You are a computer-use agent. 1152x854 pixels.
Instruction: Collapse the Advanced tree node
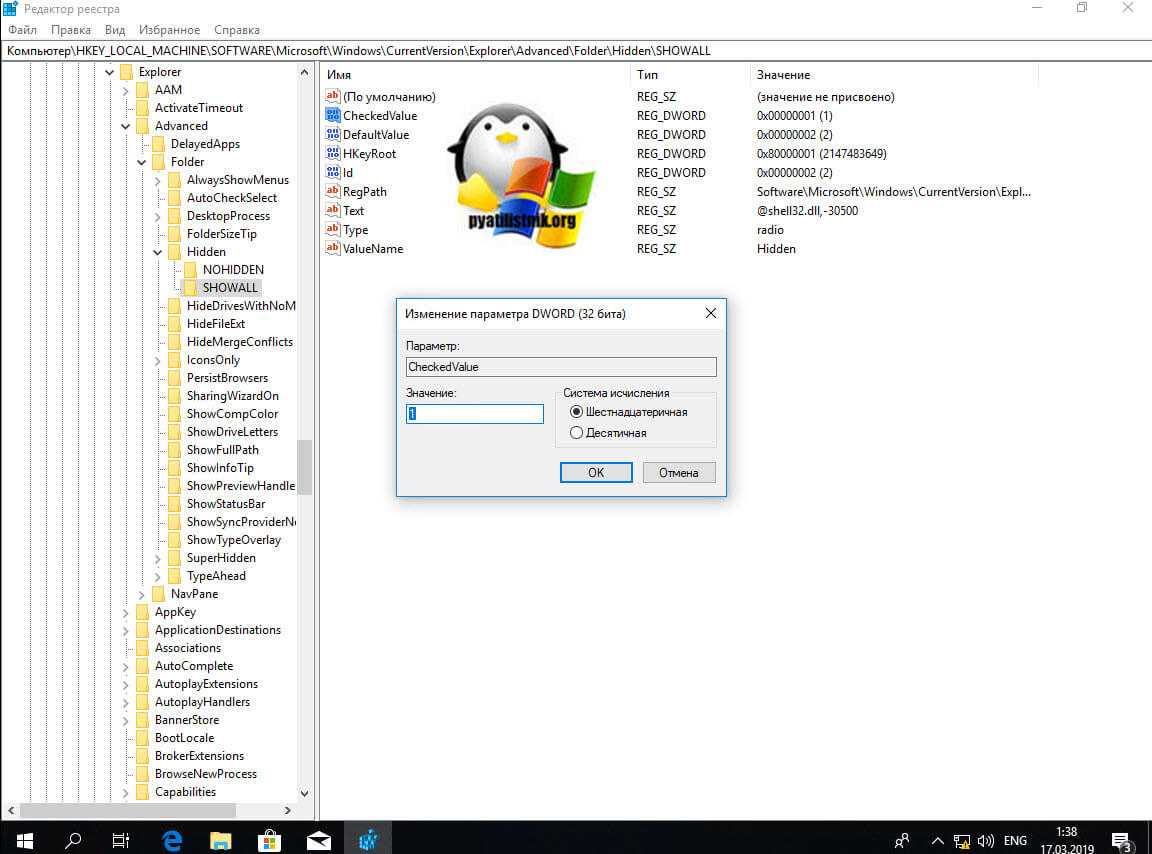point(126,126)
